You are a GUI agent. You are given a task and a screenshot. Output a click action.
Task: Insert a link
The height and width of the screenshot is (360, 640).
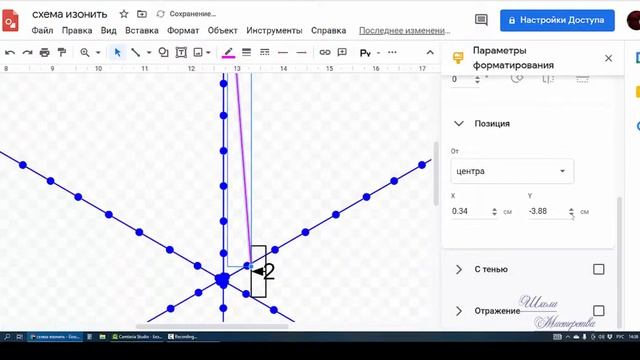[x=325, y=52]
